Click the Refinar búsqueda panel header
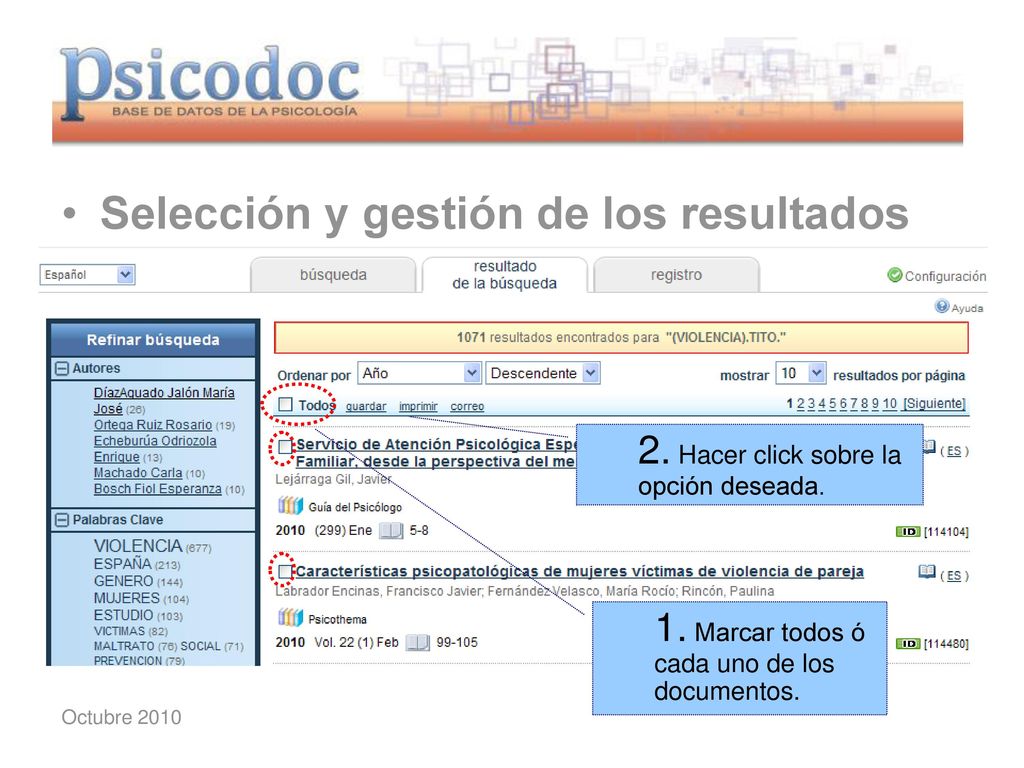 point(153,340)
